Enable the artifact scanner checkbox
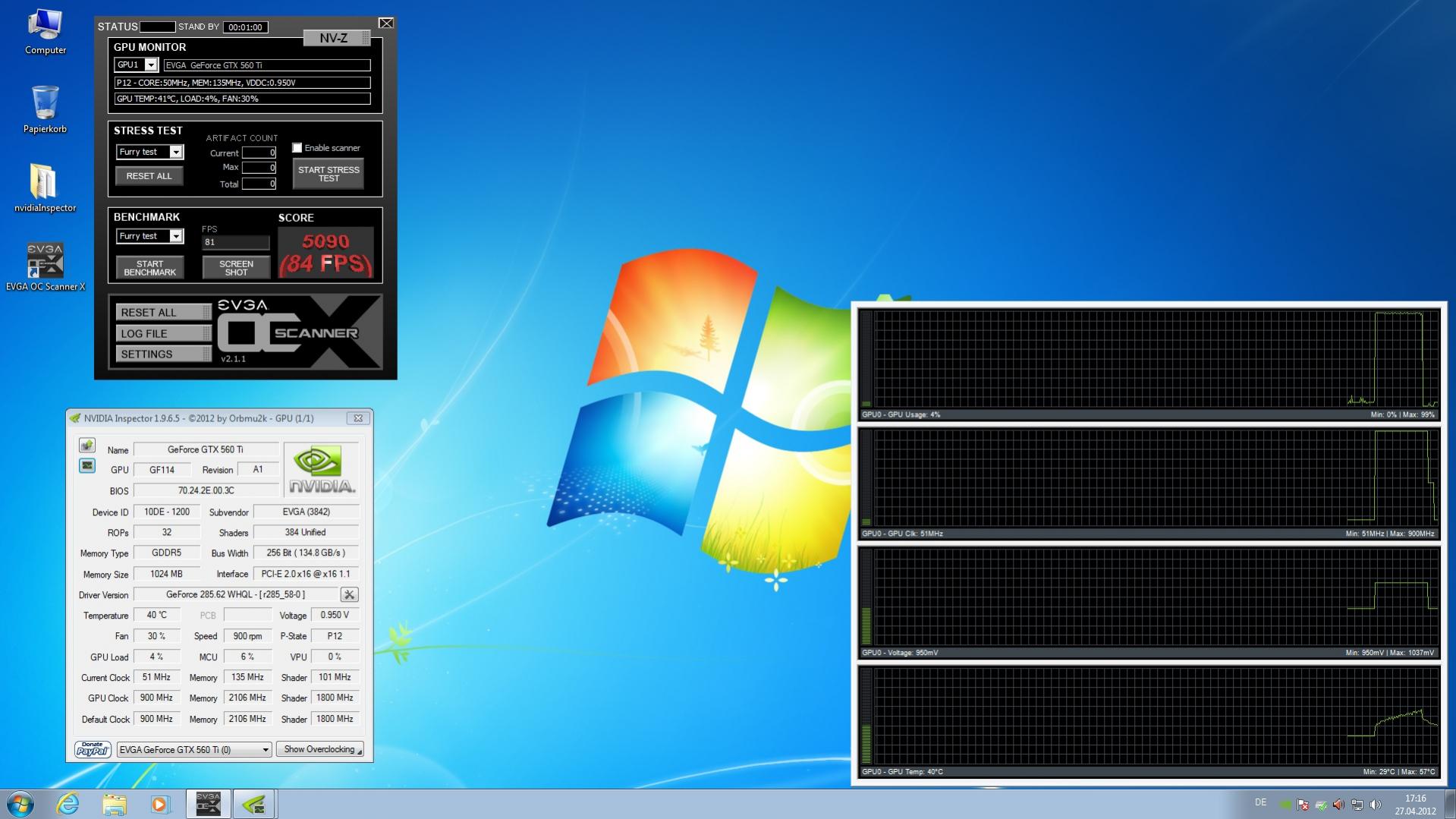 297,147
